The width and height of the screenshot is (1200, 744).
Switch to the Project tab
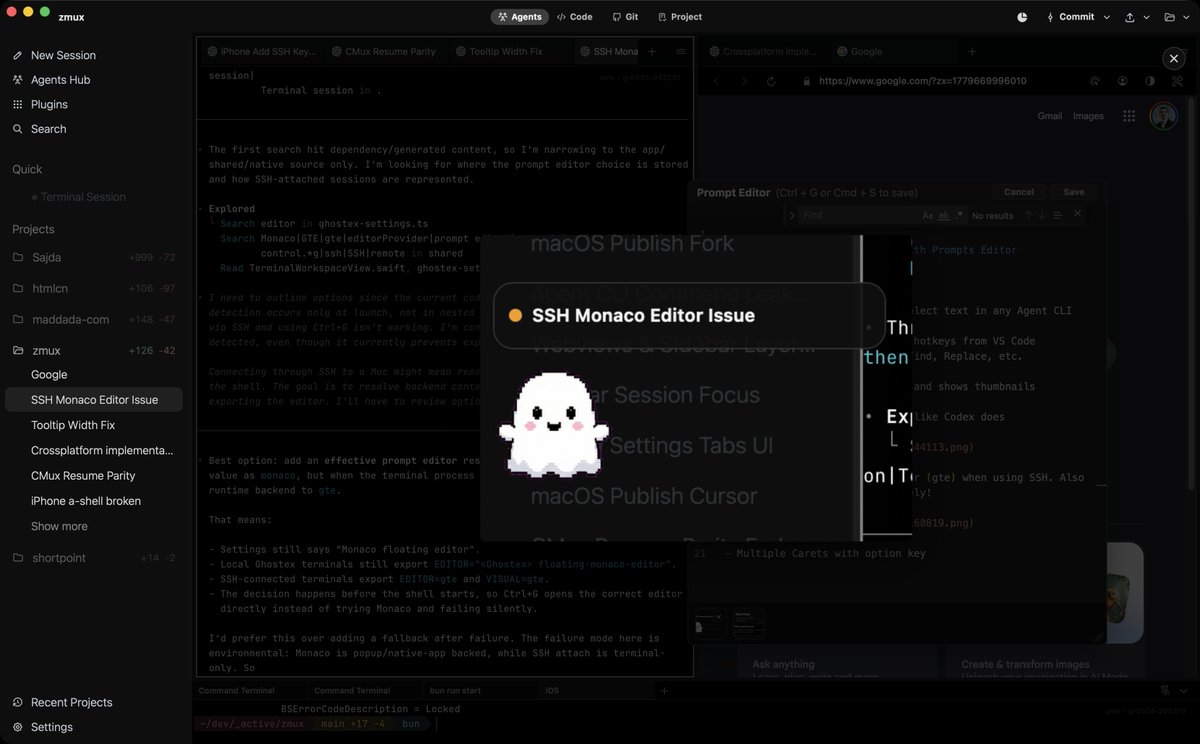tap(680, 17)
